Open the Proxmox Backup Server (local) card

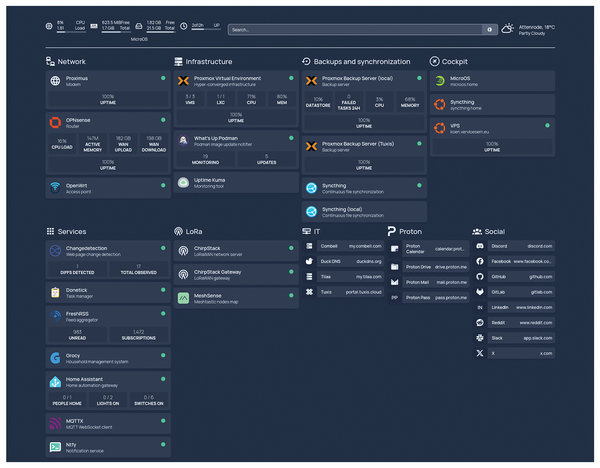point(360,81)
